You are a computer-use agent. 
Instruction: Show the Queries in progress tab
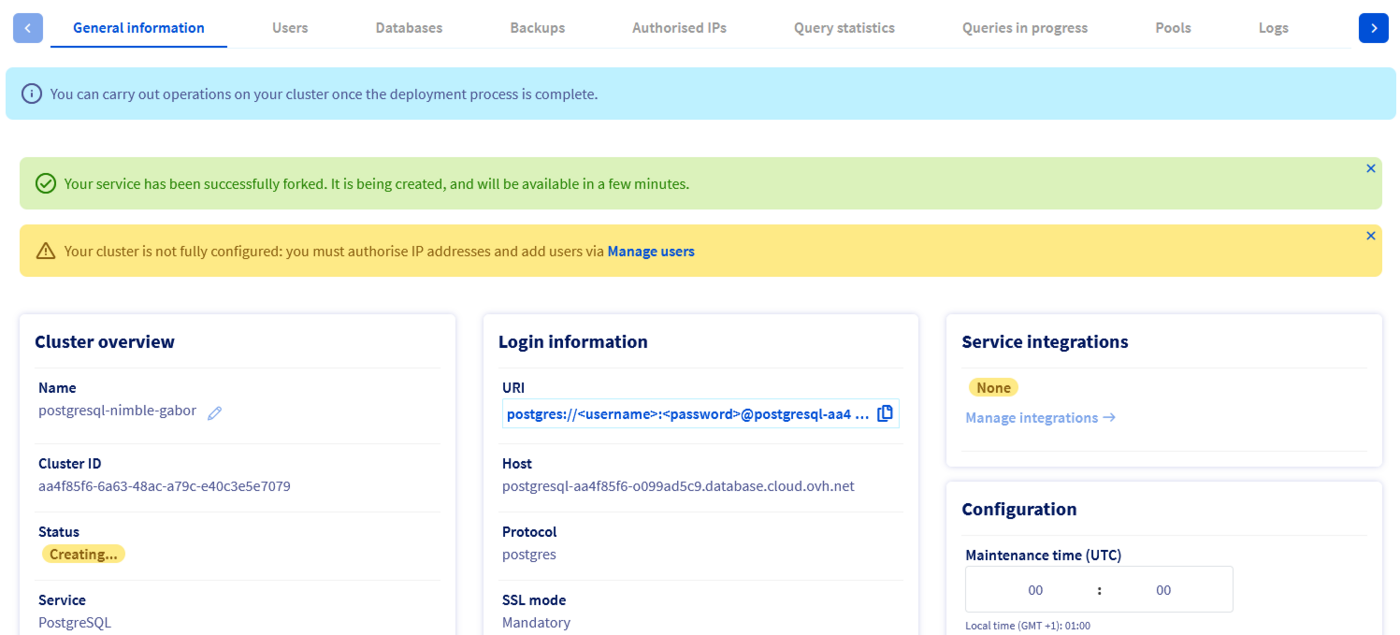(x=1025, y=28)
